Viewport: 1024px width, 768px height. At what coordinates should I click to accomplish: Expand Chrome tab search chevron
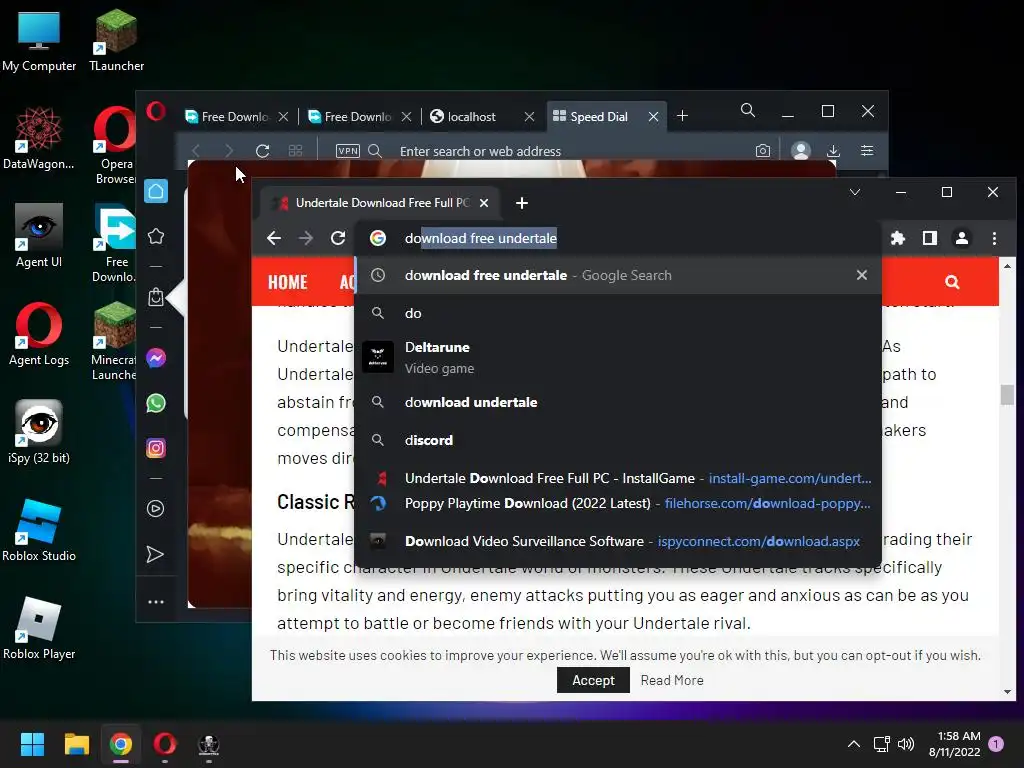[855, 192]
